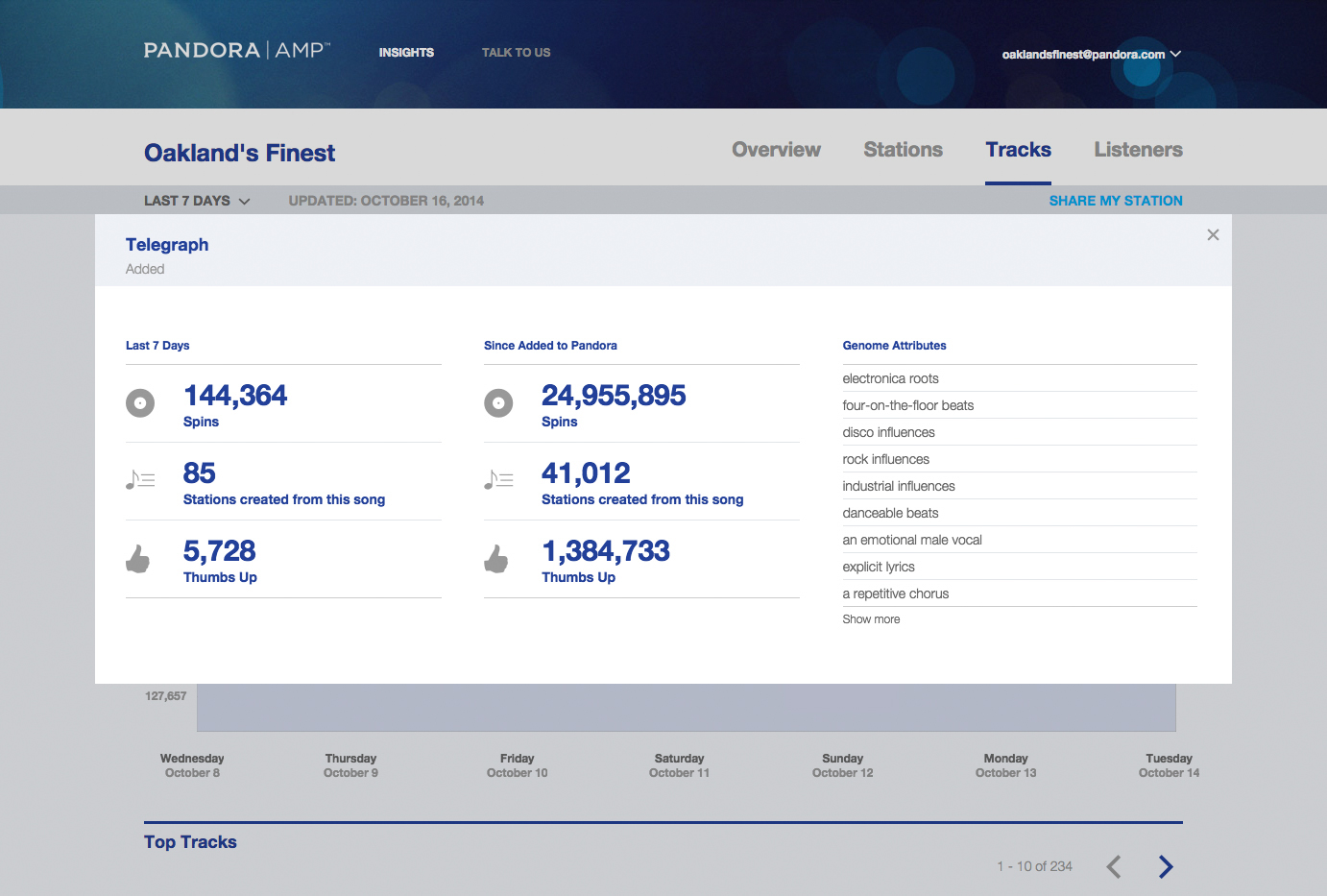The height and width of the screenshot is (896, 1327).
Task: Click the Telegraph track title
Action: (167, 245)
